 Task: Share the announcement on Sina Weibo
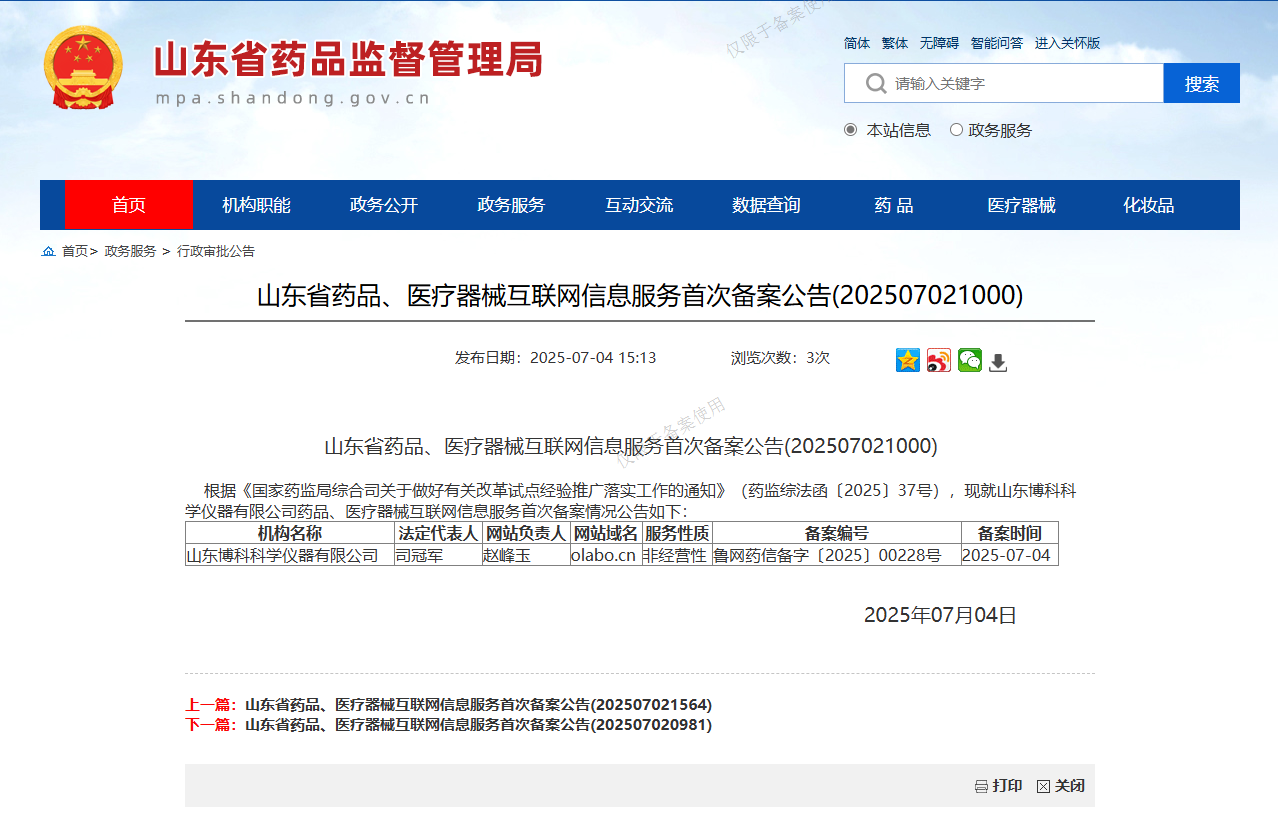[938, 360]
